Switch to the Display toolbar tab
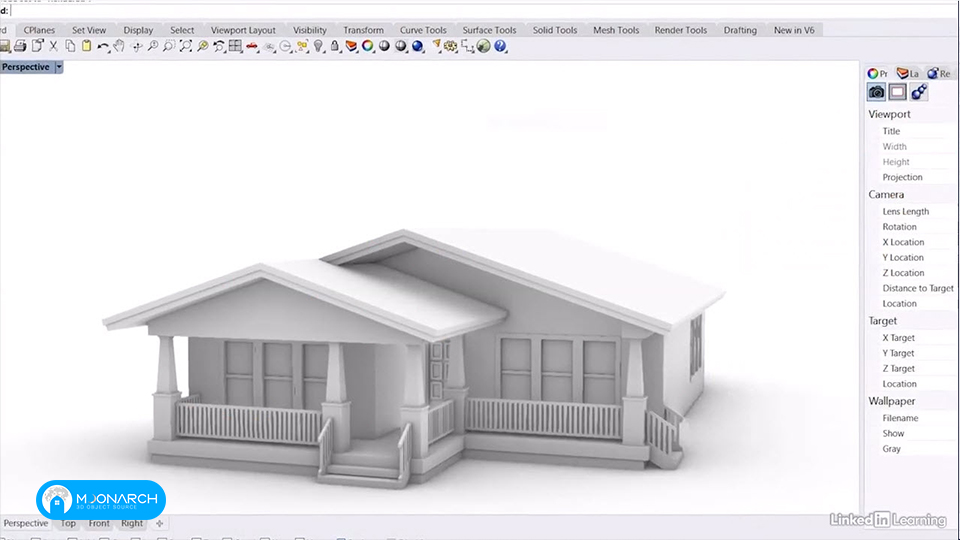 138,30
